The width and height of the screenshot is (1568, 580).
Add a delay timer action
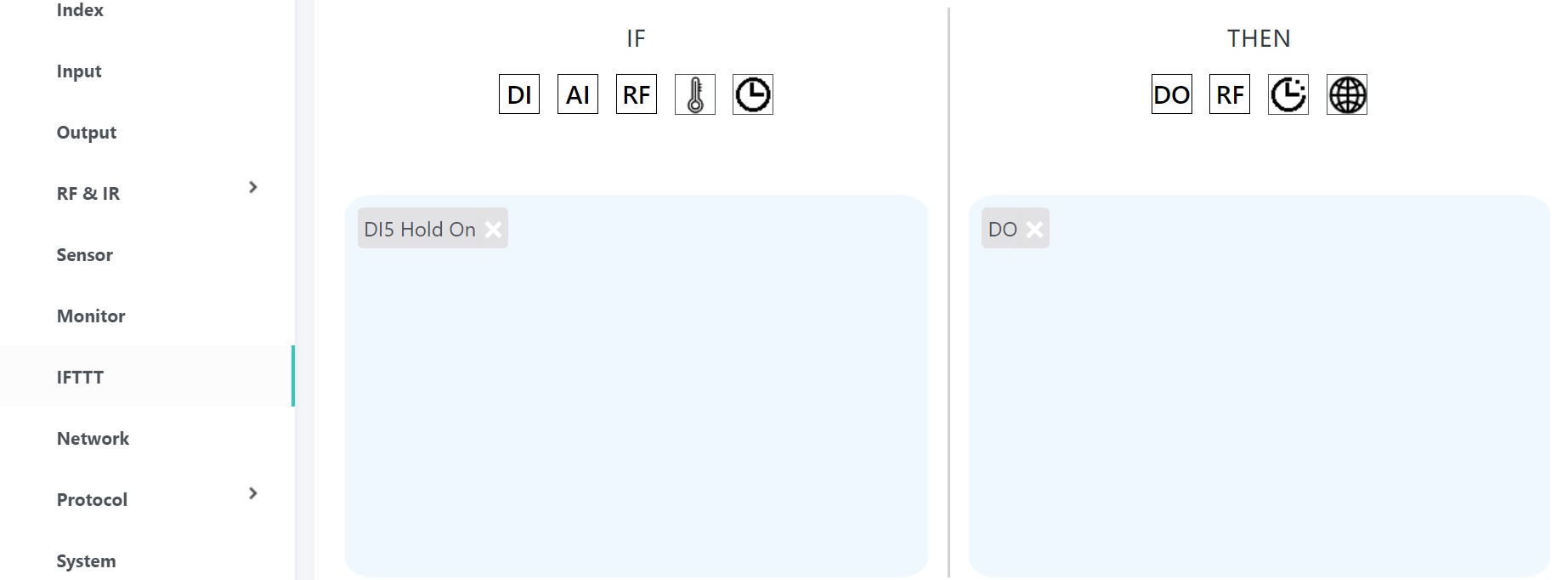click(1288, 94)
